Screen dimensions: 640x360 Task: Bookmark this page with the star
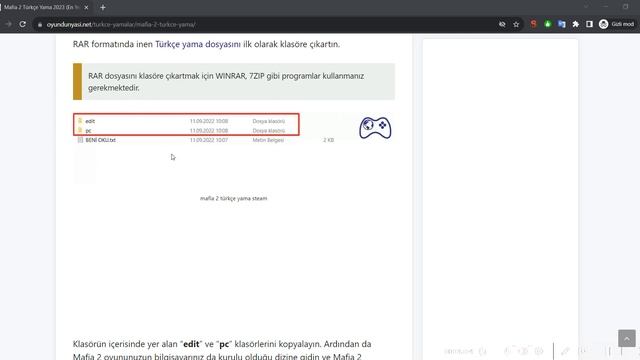pyautogui.click(x=516, y=24)
